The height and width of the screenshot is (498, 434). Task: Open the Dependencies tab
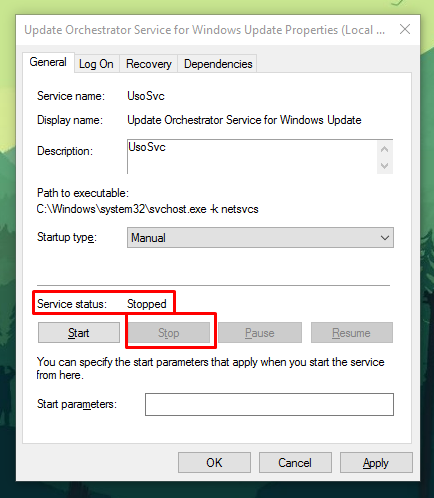pos(218,64)
